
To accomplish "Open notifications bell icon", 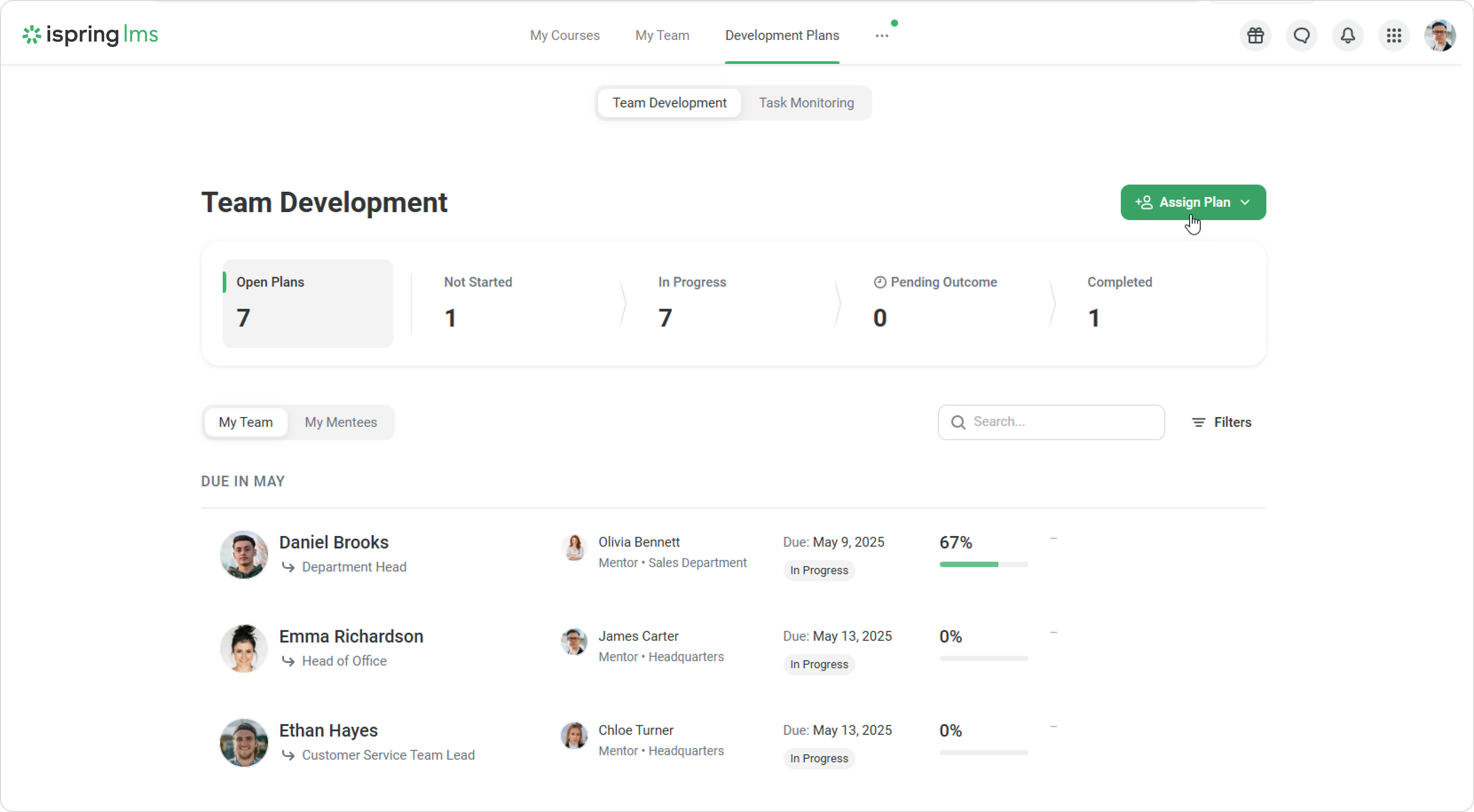I will (x=1348, y=35).
